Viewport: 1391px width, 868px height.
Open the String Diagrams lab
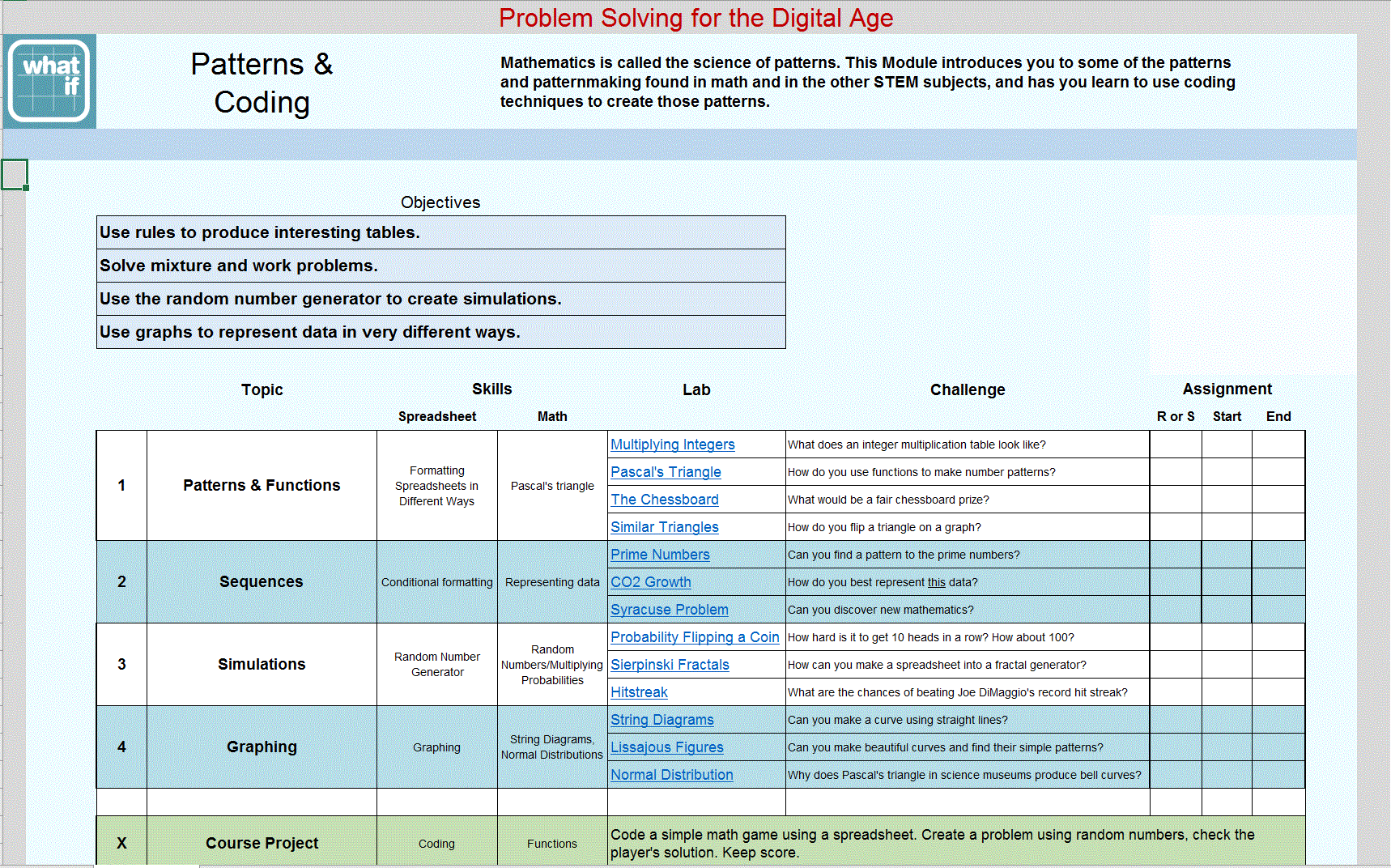[661, 720]
